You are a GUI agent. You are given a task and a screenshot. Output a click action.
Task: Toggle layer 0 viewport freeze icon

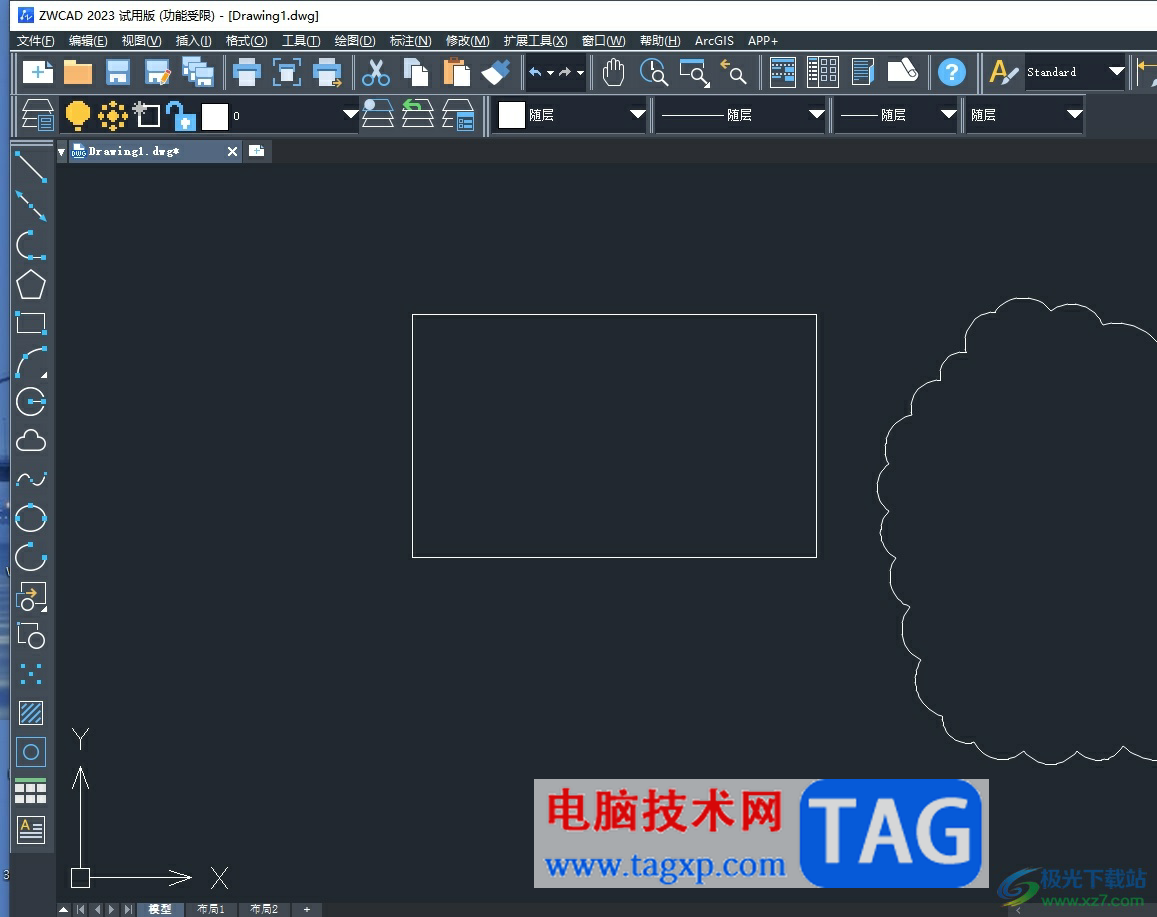click(146, 115)
